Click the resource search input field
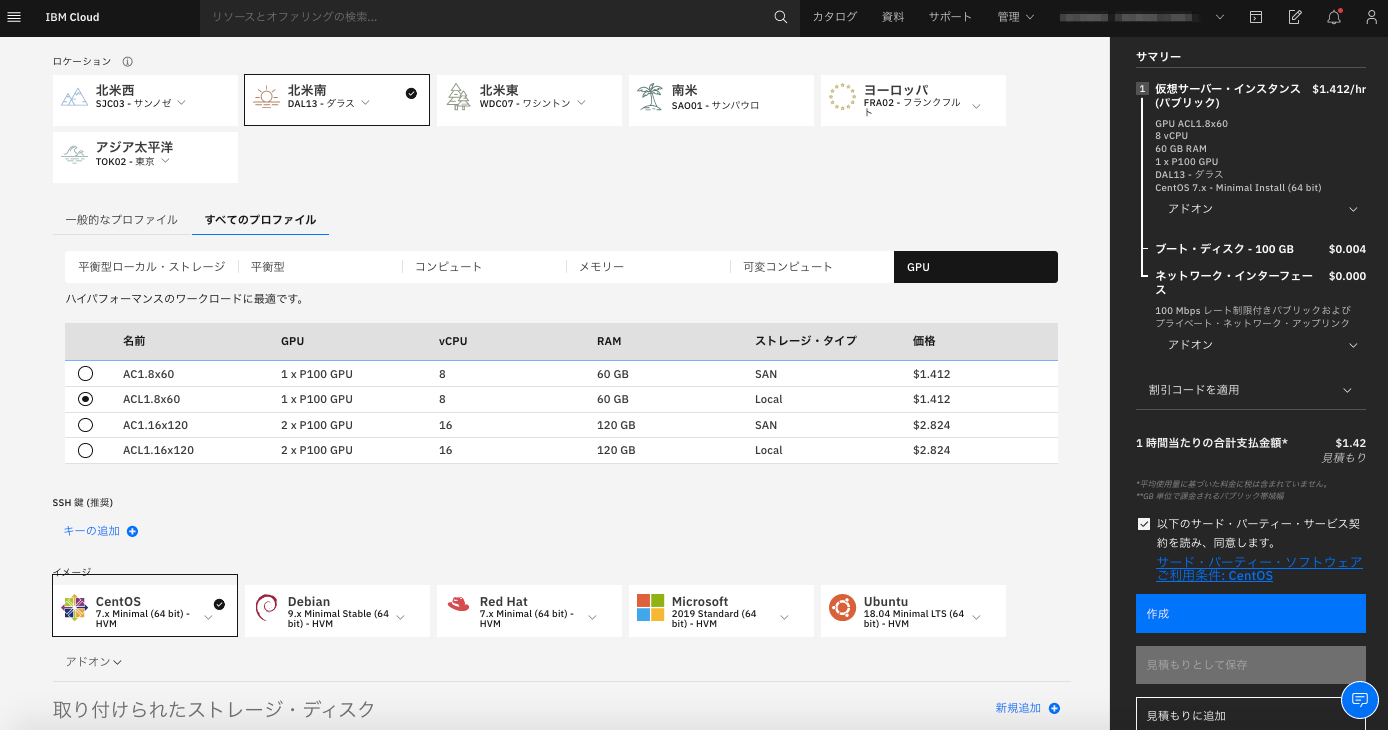The height and width of the screenshot is (730, 1388). [x=486, y=17]
